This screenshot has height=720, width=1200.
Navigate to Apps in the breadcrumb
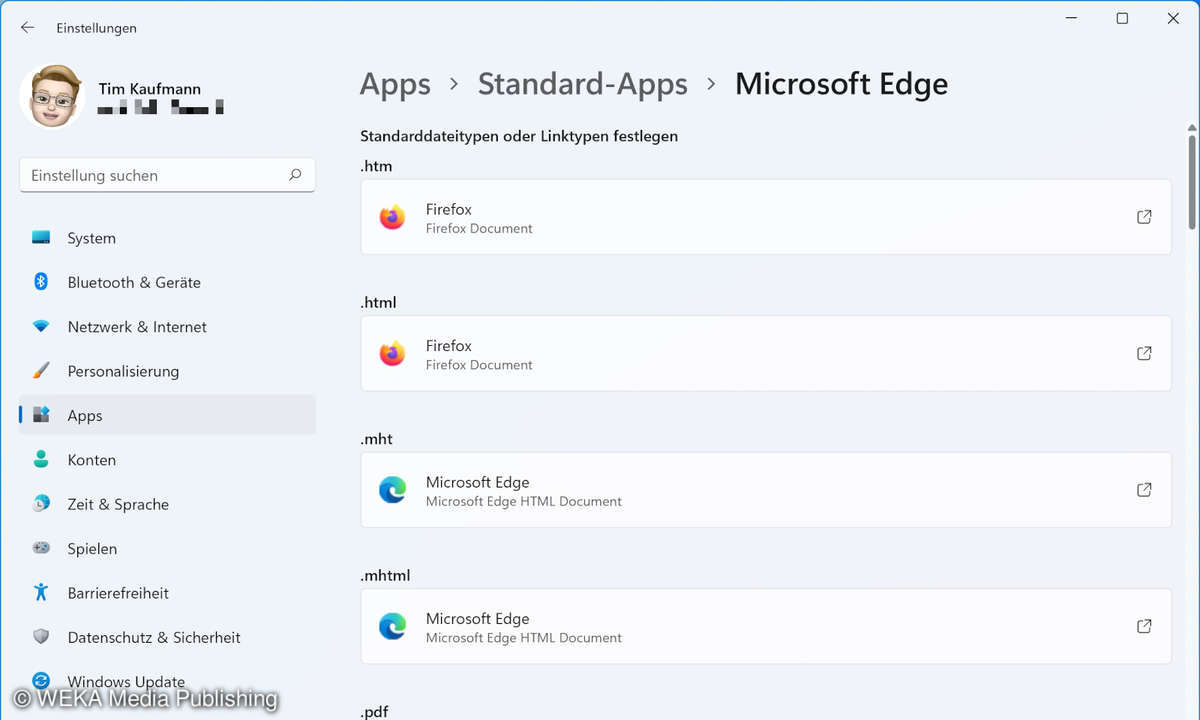pos(395,85)
